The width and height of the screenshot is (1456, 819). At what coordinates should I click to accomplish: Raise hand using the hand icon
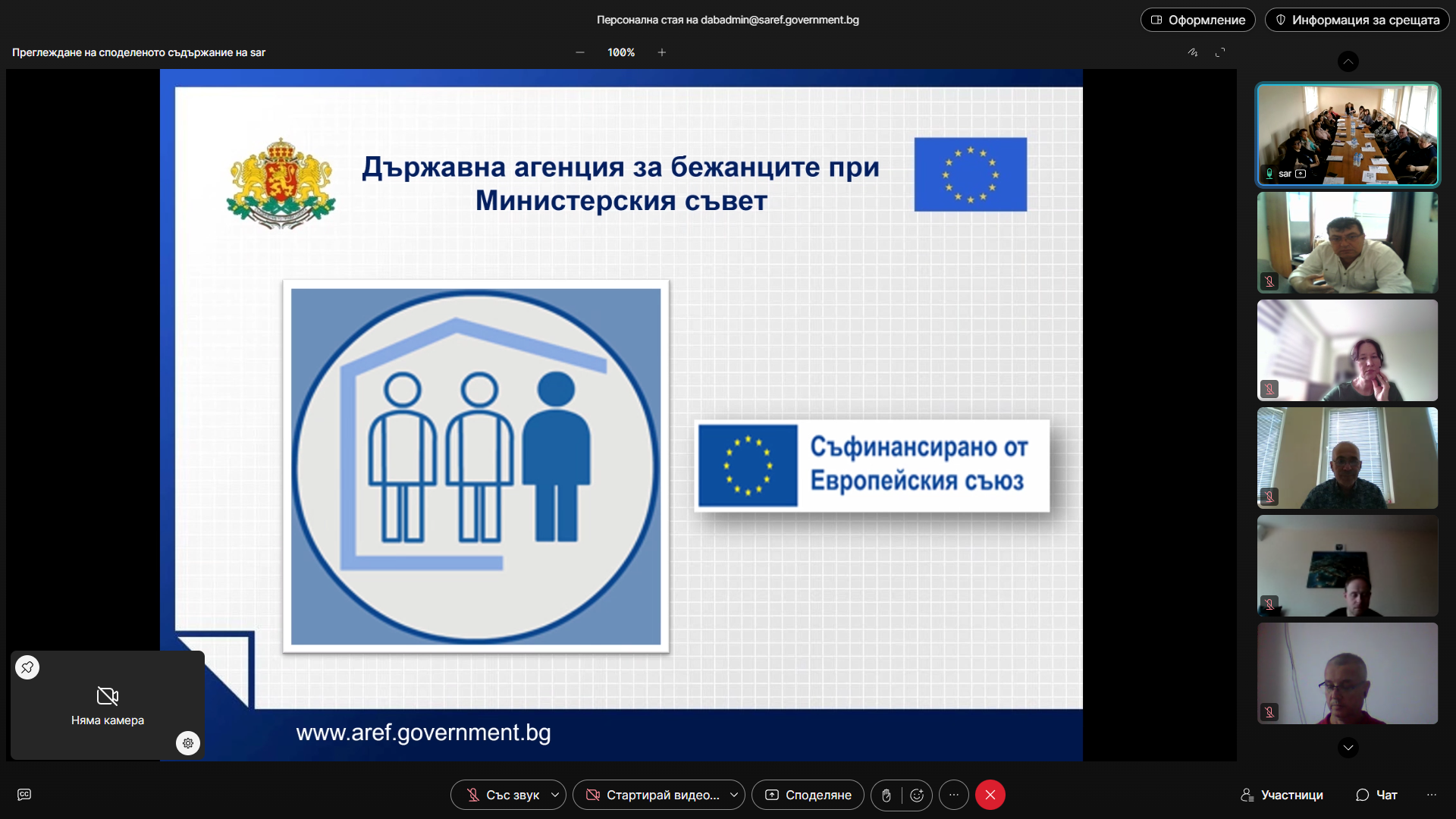(886, 795)
